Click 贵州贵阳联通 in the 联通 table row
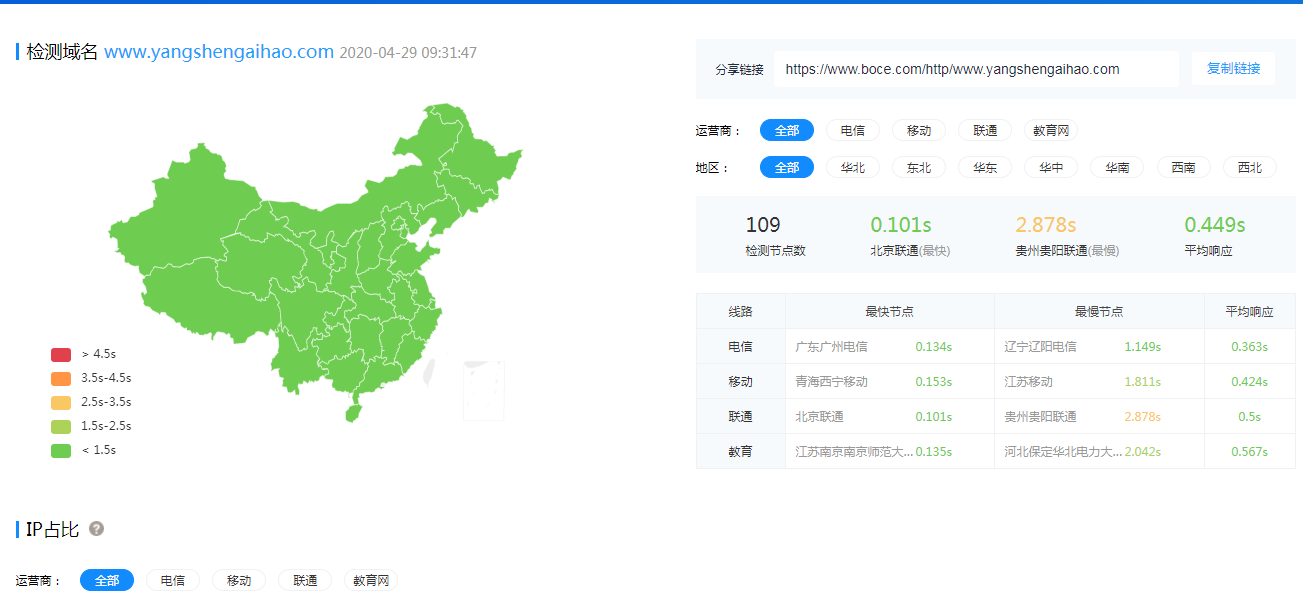Screen dimensions: 1303x608 pos(1040,417)
